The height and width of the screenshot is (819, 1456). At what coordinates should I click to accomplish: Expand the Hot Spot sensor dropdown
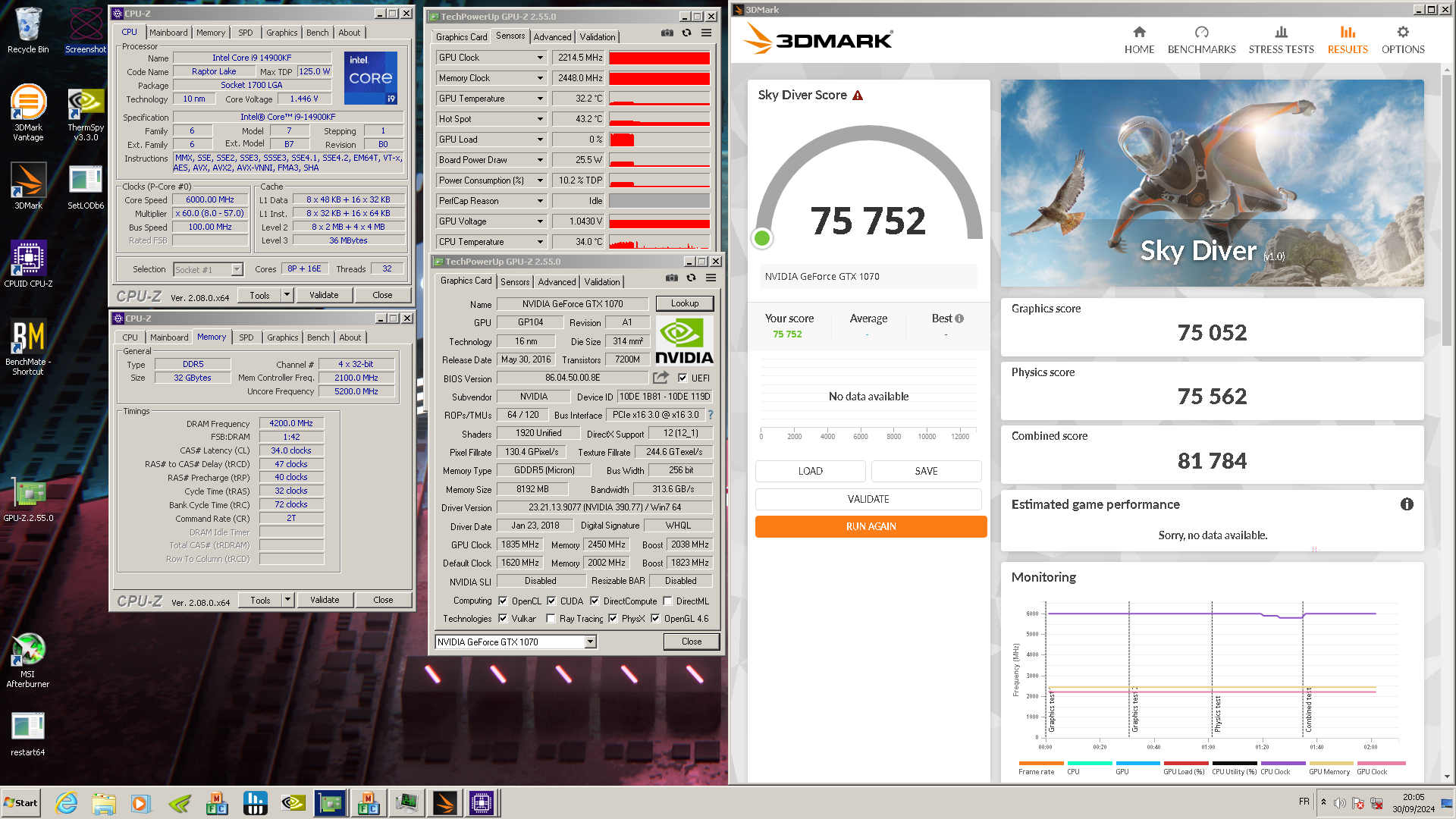(540, 119)
